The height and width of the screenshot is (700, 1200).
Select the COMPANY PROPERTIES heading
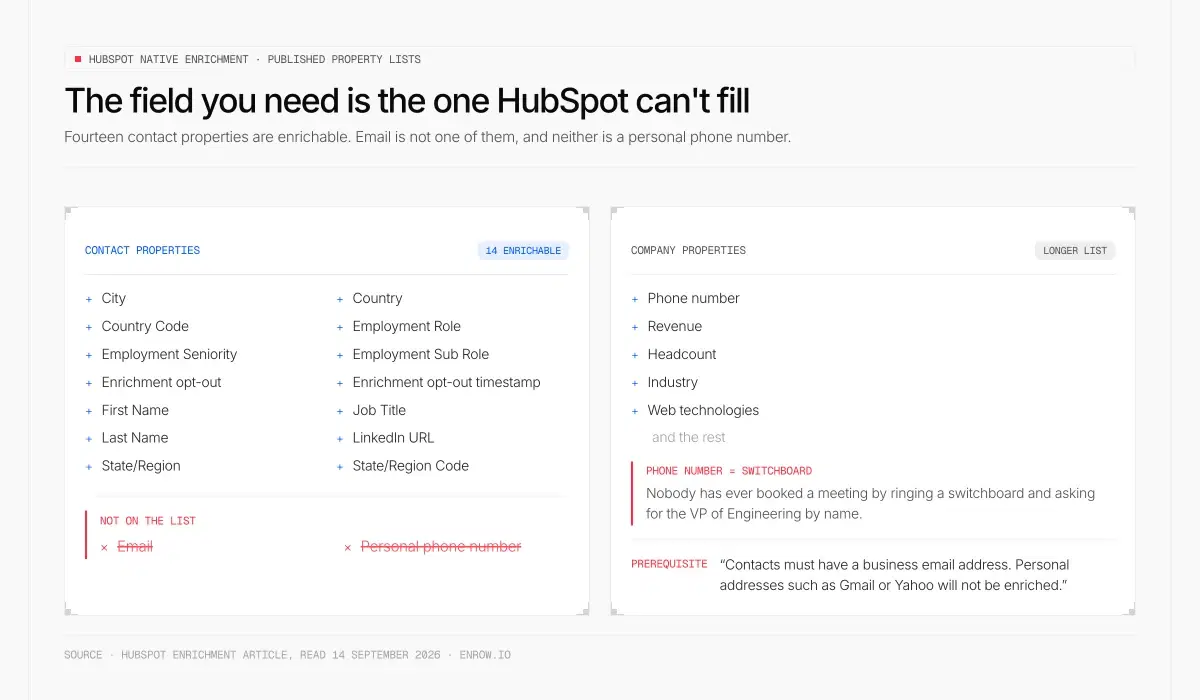[x=688, y=251]
